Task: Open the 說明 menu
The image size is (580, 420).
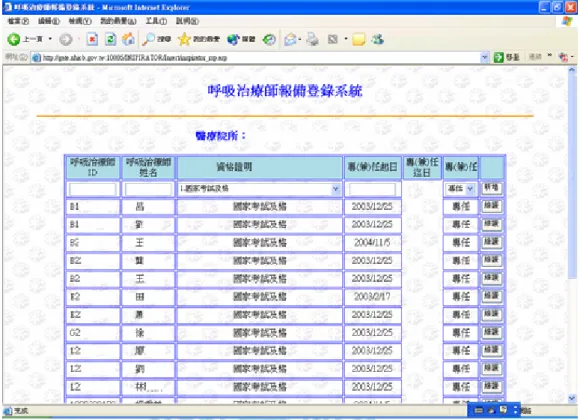Action: [187, 21]
